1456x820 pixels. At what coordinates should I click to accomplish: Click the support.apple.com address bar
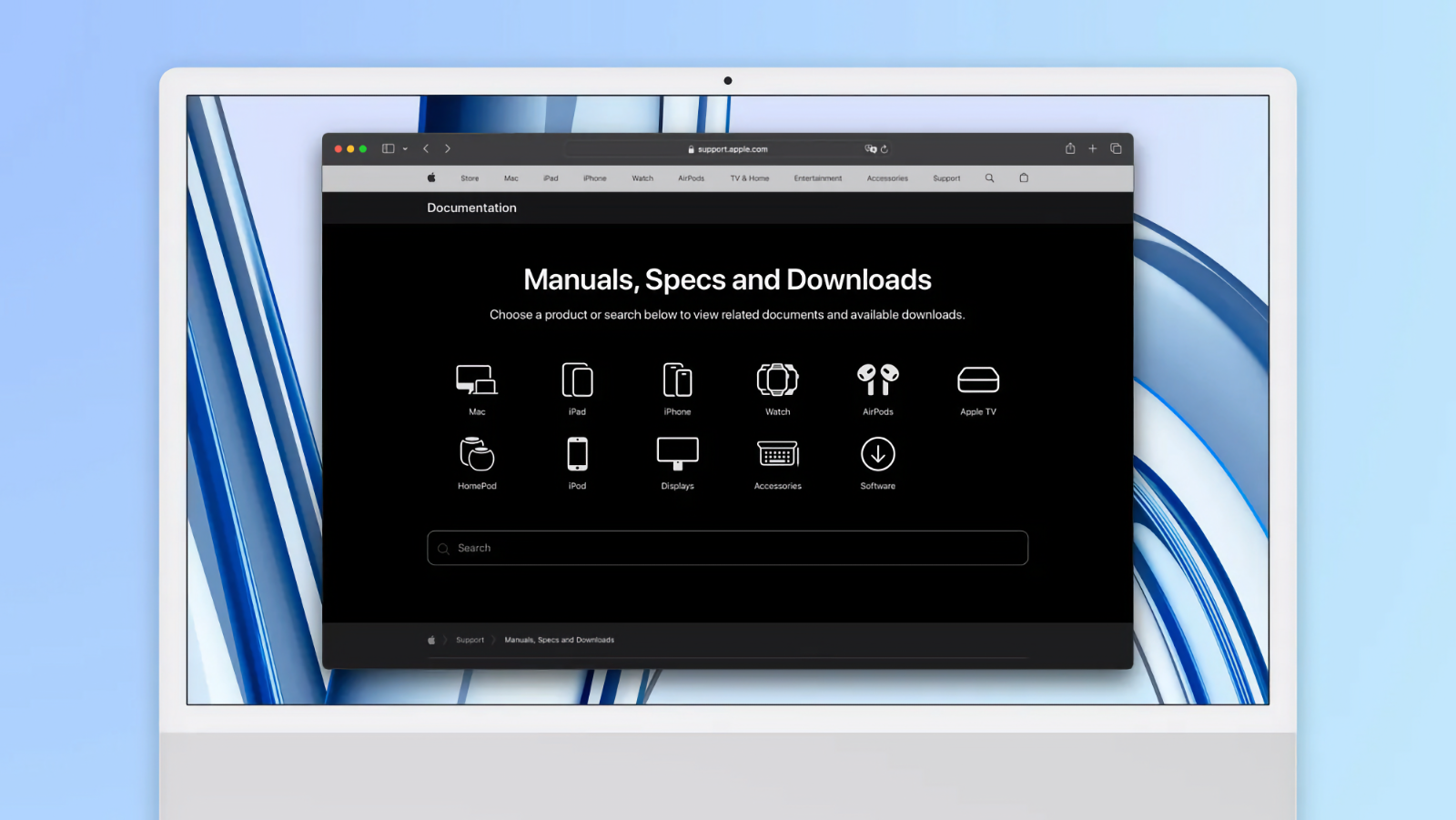click(x=727, y=149)
